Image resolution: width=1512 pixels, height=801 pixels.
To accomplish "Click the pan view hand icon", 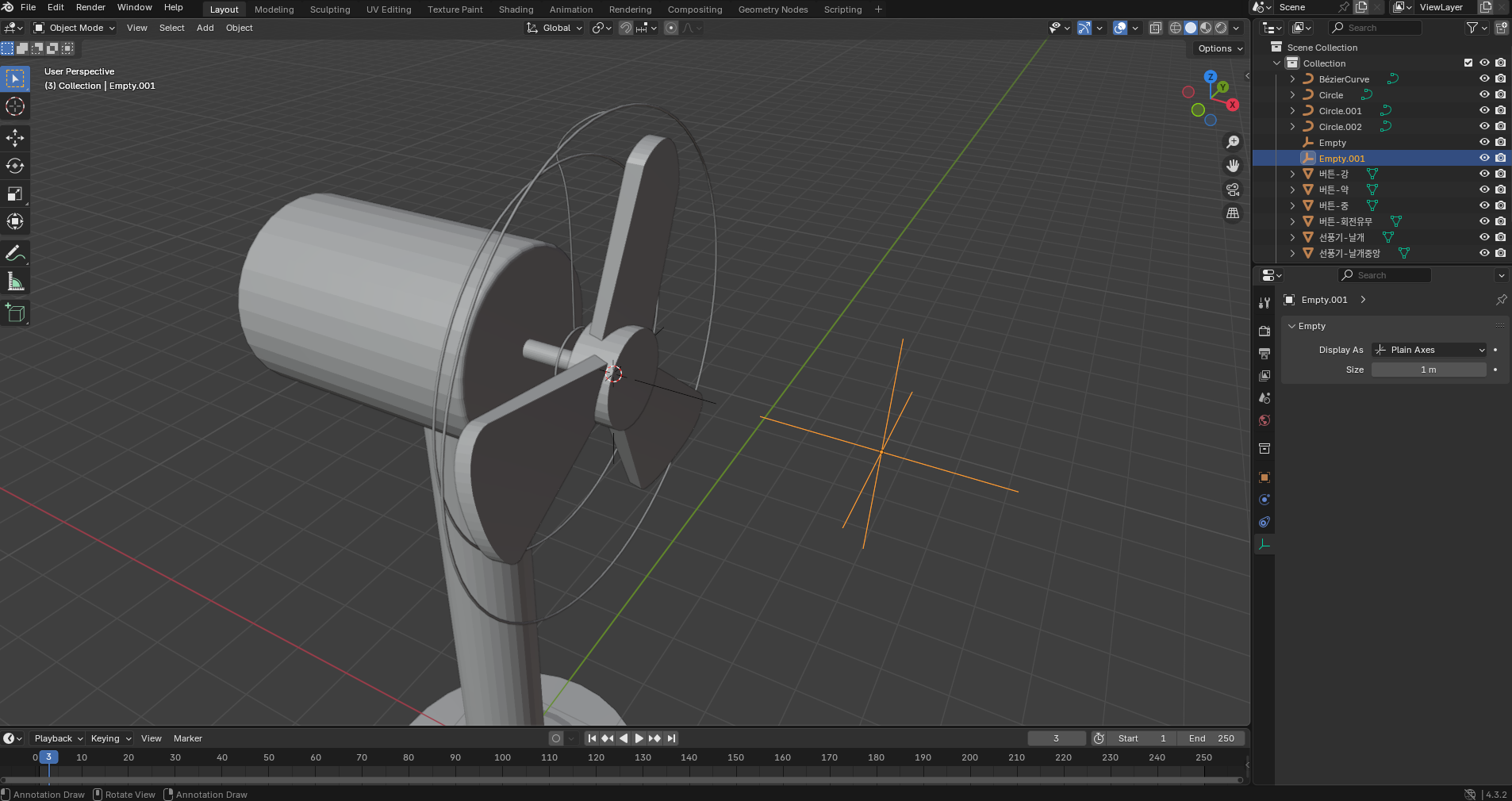I will (1233, 166).
